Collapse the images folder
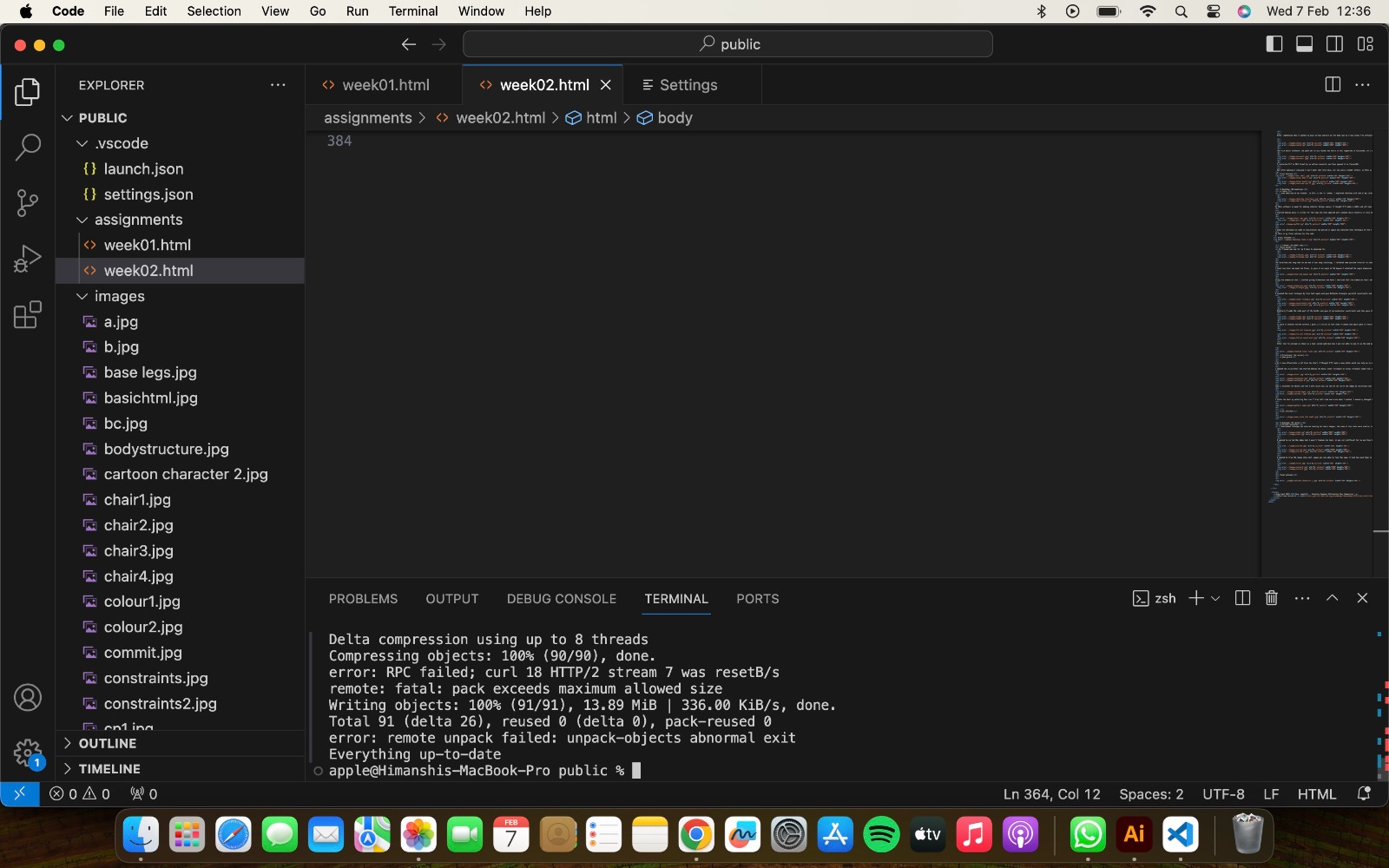The height and width of the screenshot is (868, 1389). [x=181, y=296]
